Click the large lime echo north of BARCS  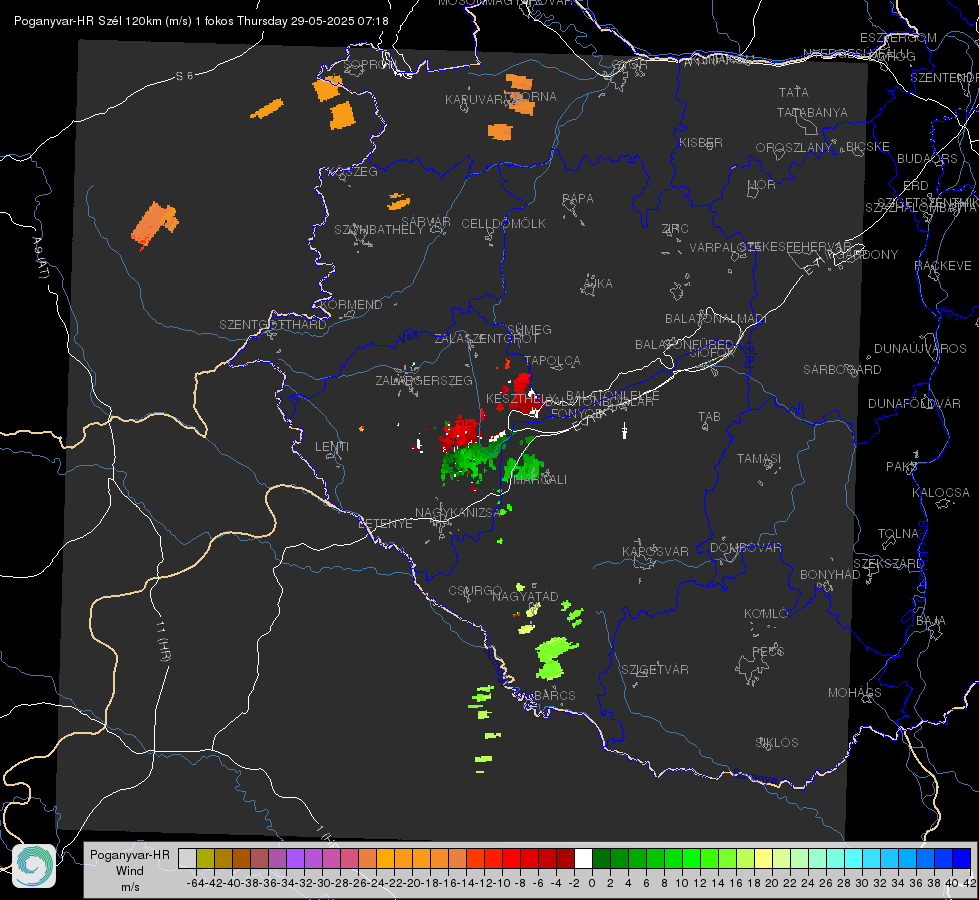[553, 658]
